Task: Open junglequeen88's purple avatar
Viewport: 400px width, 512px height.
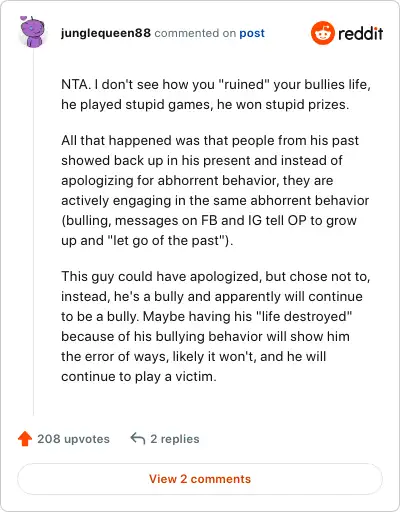Action: point(32,32)
